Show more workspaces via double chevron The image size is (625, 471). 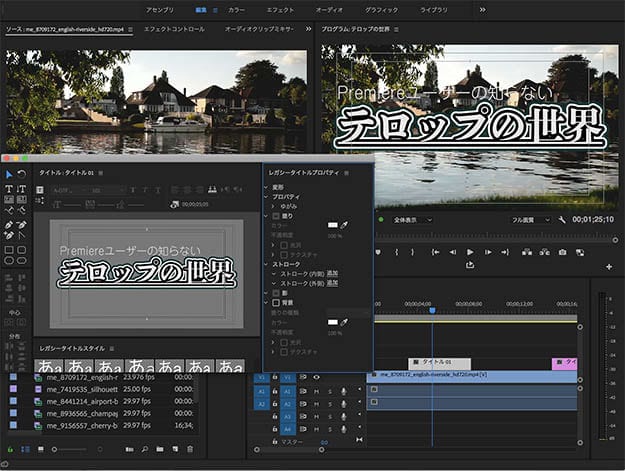coord(483,10)
